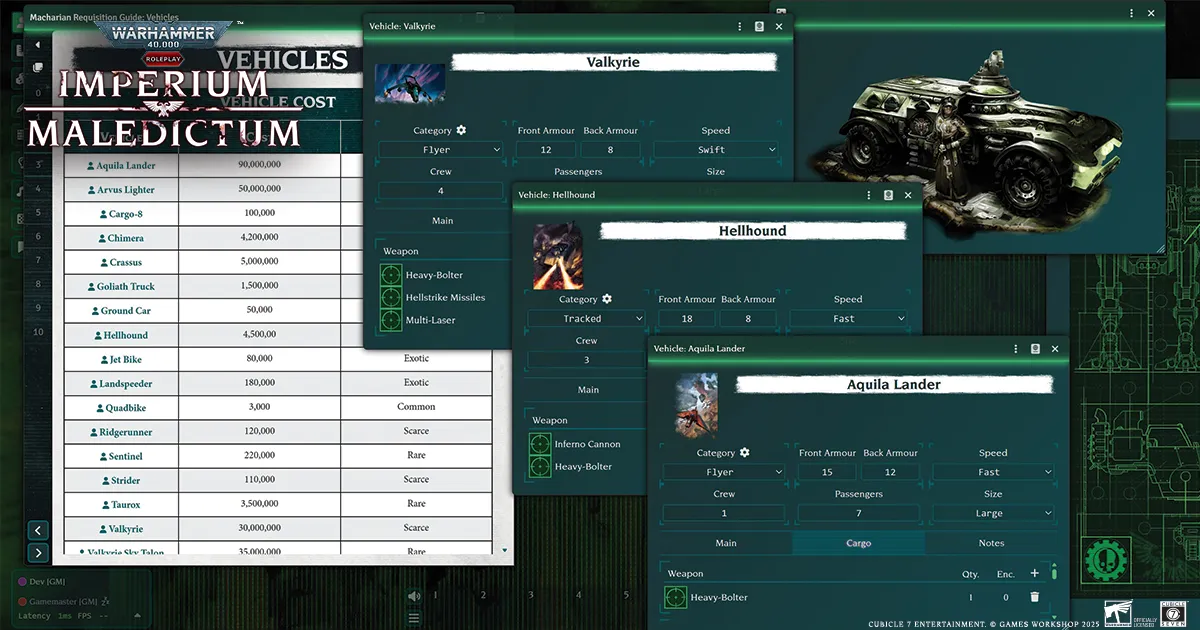Click Valkyrie Front Armour field showing 12

click(545, 150)
